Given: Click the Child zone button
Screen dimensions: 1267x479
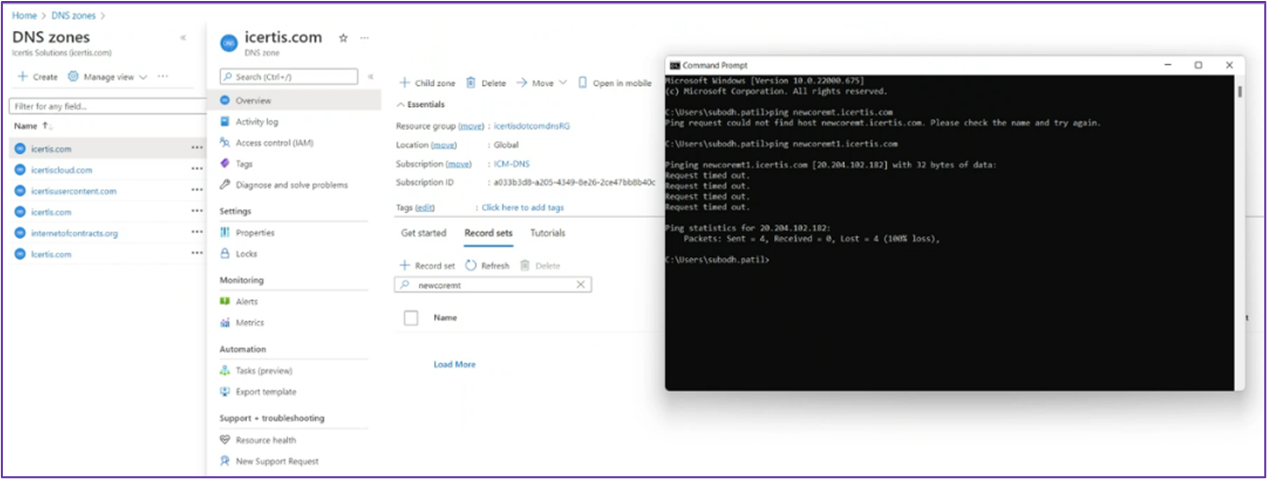Looking at the screenshot, I should click(427, 83).
